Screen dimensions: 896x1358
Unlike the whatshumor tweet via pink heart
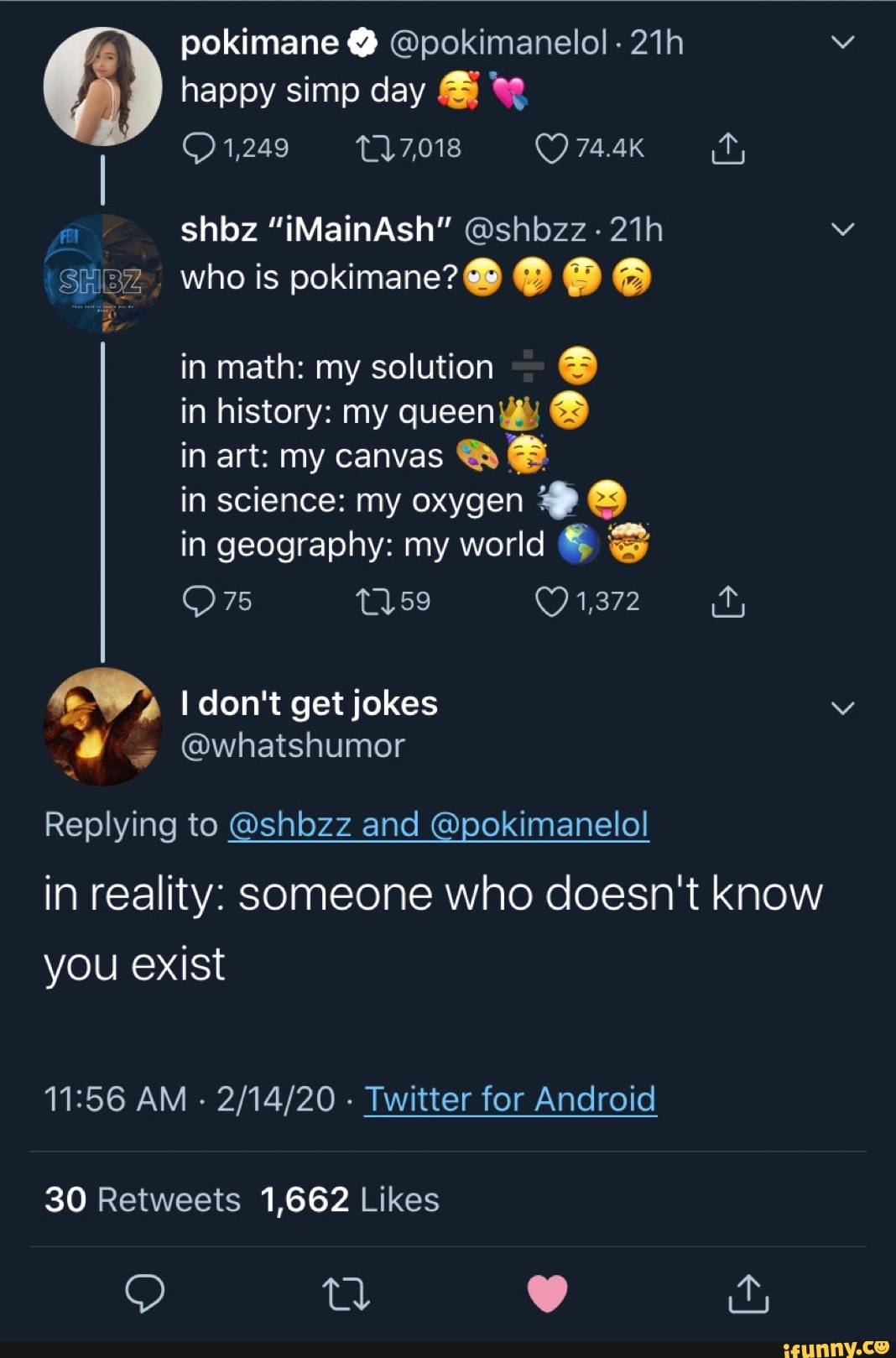pyautogui.click(x=548, y=1293)
